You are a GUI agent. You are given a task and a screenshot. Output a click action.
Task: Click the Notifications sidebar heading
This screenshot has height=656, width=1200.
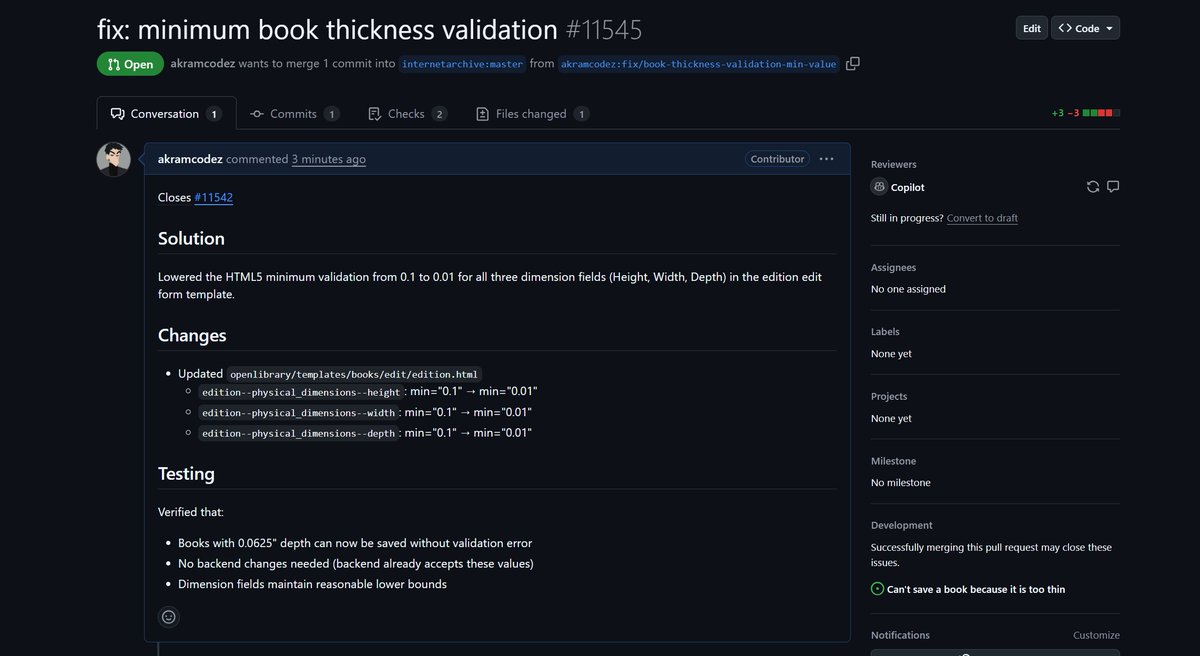point(900,635)
